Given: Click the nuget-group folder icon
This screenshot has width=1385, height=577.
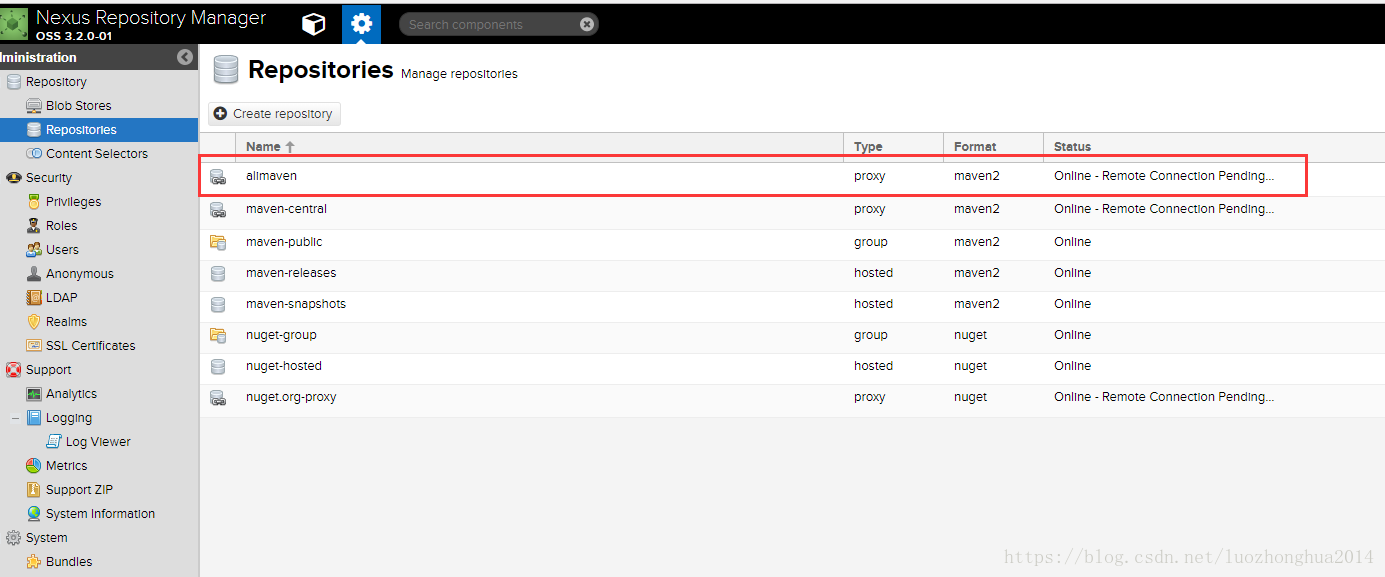Looking at the screenshot, I should pos(218,335).
